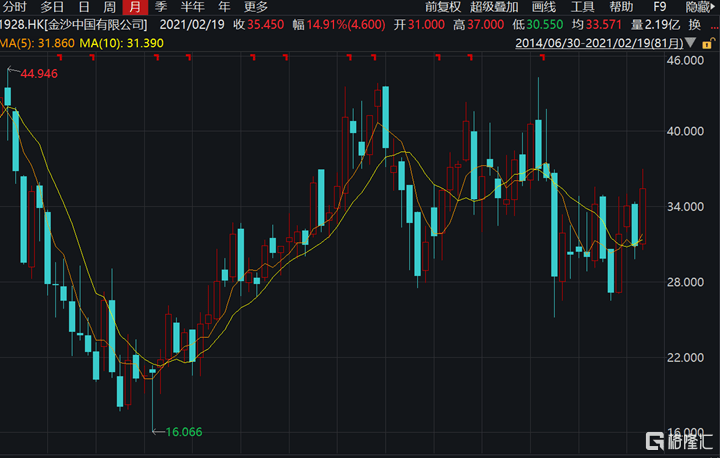Select the 周 weekly period
Screen dimensions: 720x458
[x=109, y=6]
